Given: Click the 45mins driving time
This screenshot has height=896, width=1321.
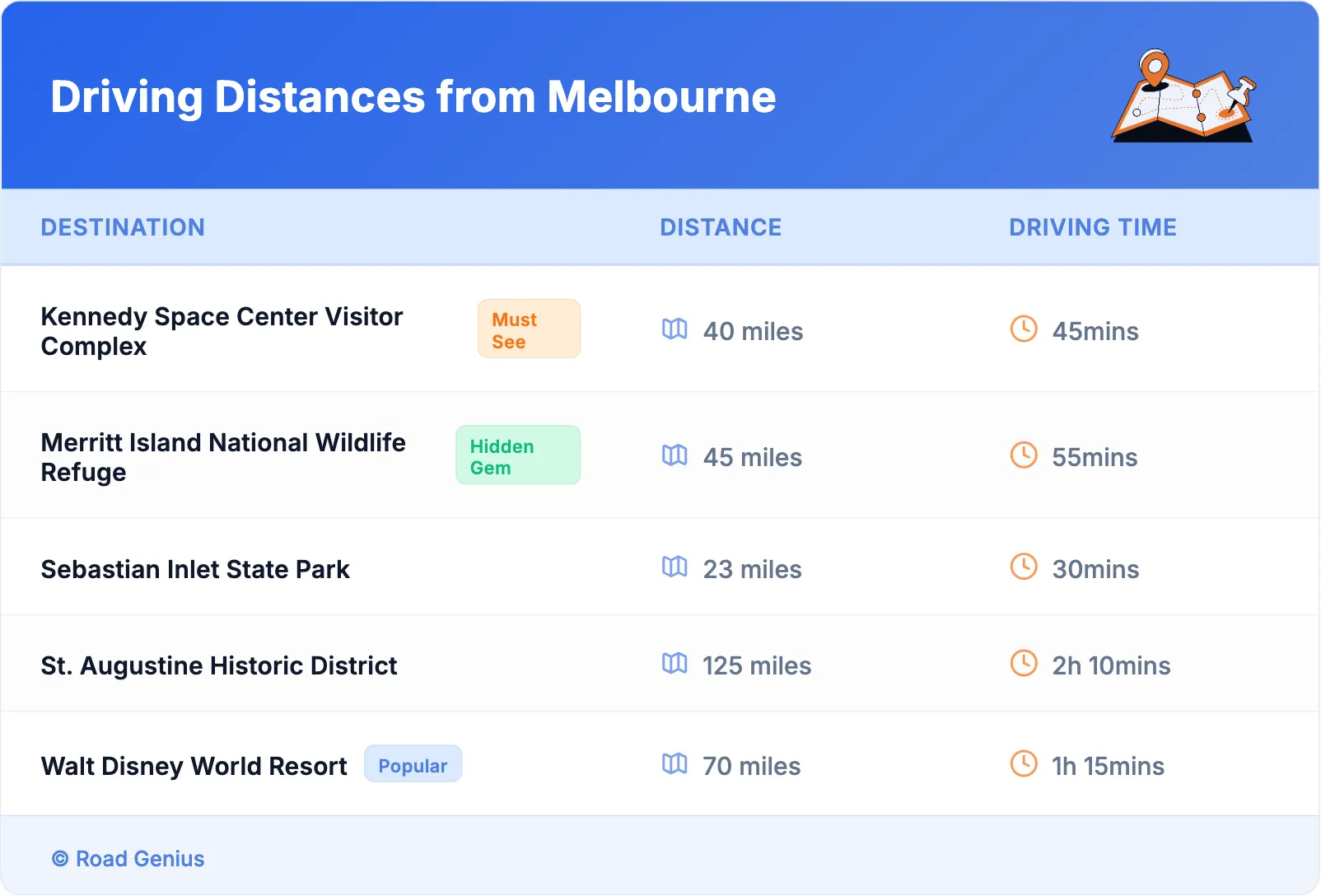Looking at the screenshot, I should point(1095,331).
